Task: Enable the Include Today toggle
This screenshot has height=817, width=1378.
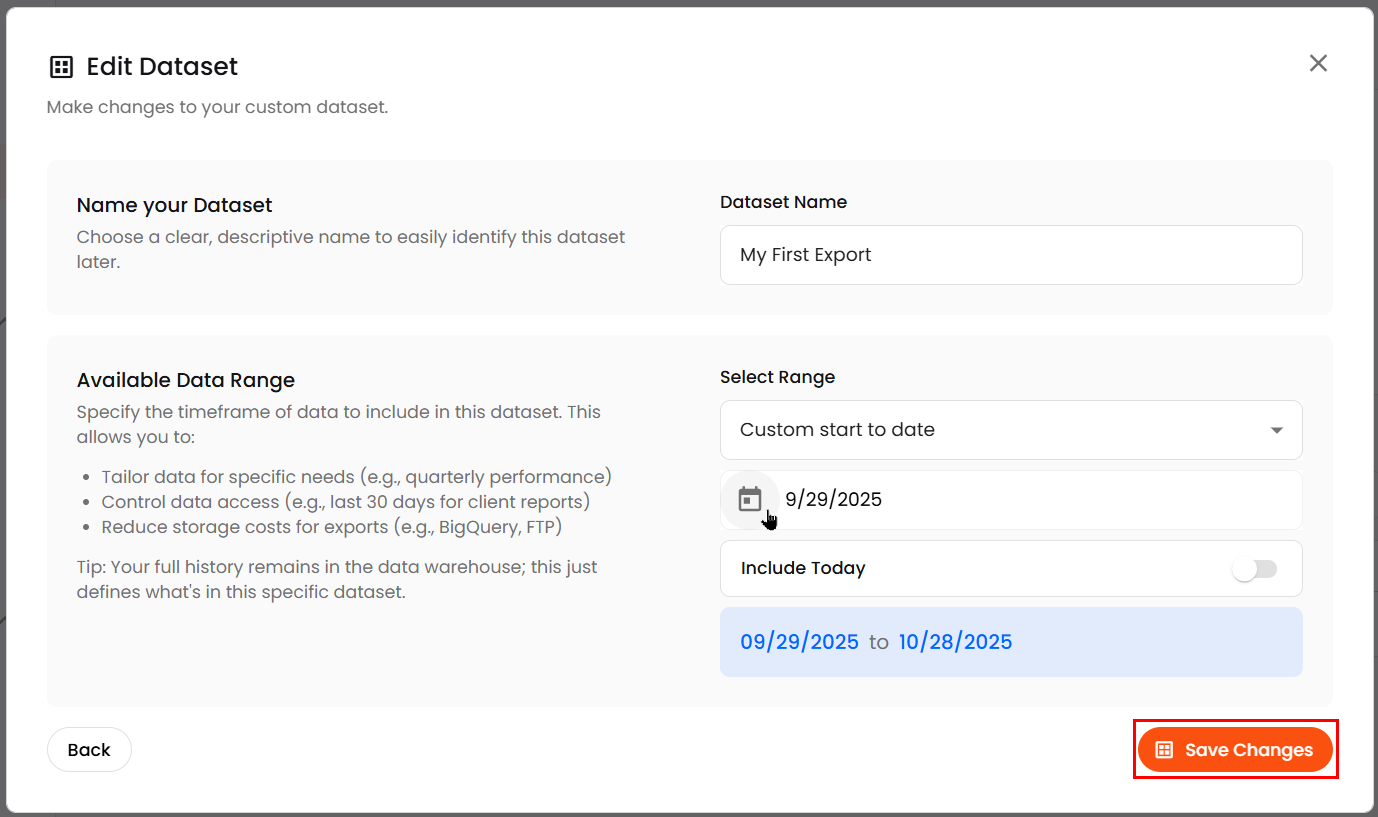Action: (x=1255, y=568)
